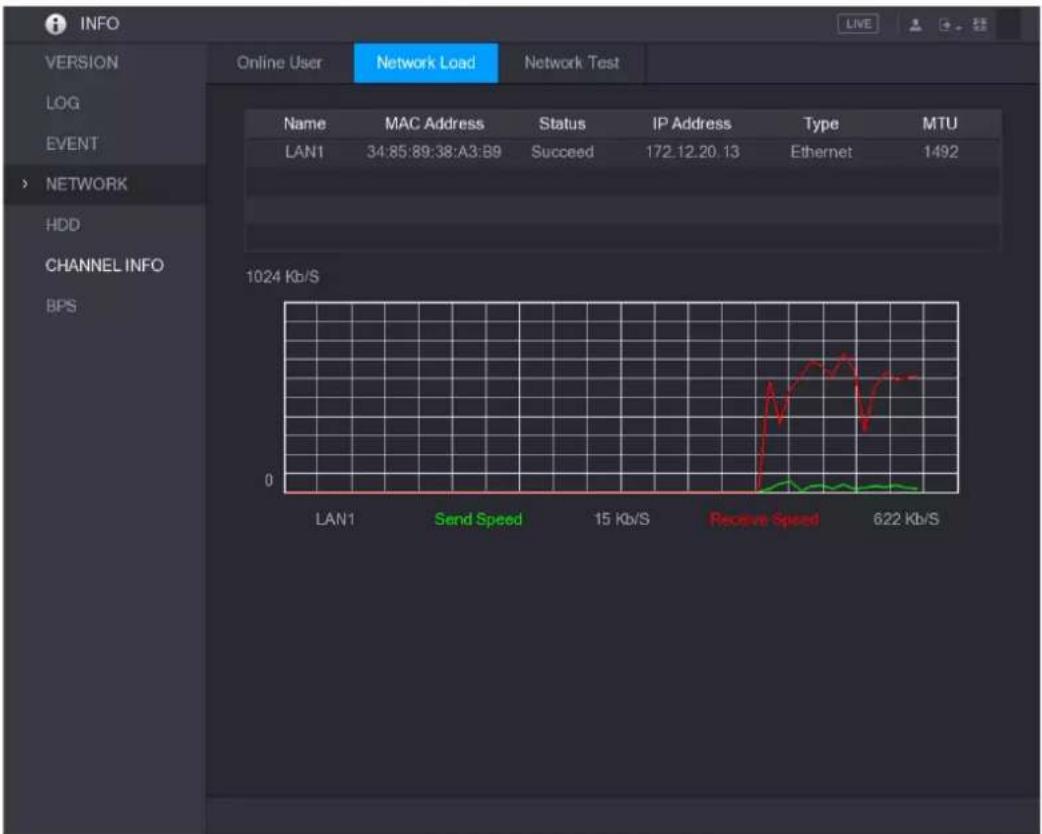This screenshot has height=834, width=1042.
Task: Open HDD info in sidebar
Action: pyautogui.click(x=62, y=225)
